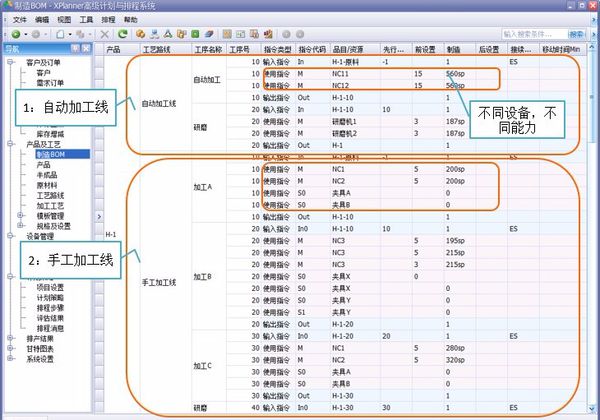The image size is (600, 420).
Task: Select 原材料 in the navigation tree
Action: 47,185
